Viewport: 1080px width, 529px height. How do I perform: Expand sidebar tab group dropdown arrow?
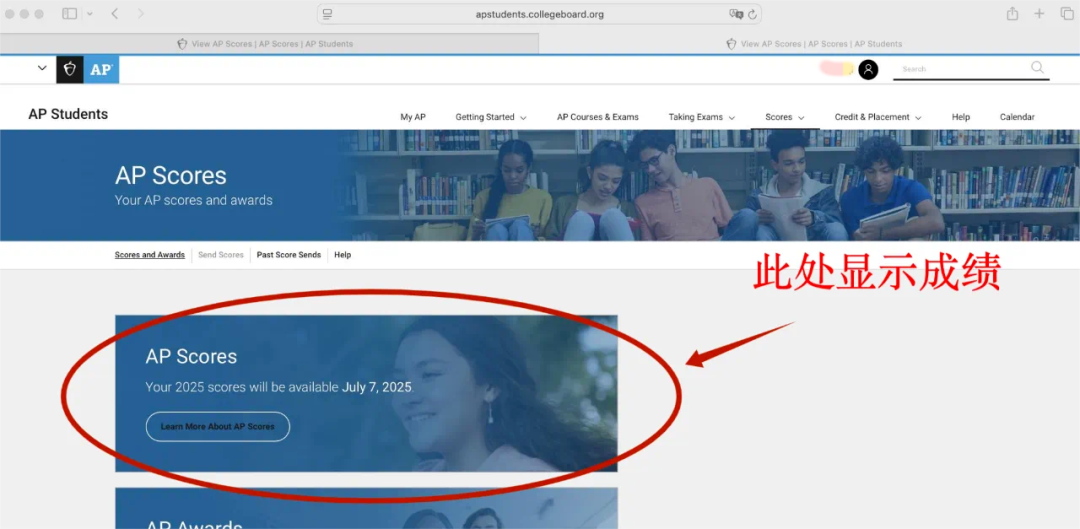click(x=90, y=14)
